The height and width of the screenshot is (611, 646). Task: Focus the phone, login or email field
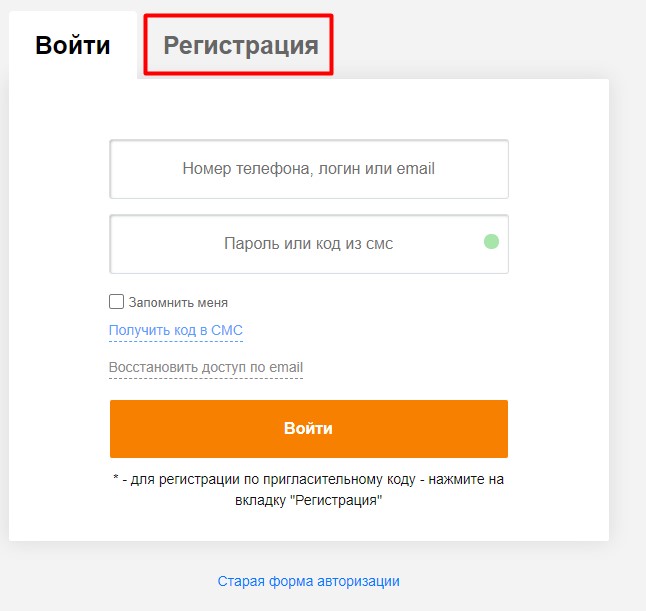click(308, 169)
